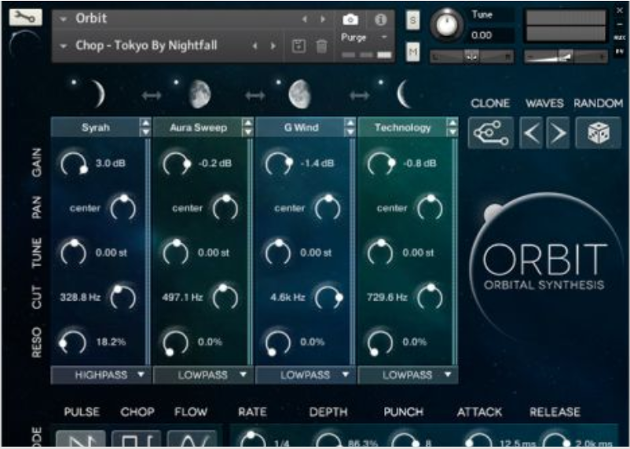Step the G Wind sound selector arrows
630x449 pixels.
[x=350, y=127]
